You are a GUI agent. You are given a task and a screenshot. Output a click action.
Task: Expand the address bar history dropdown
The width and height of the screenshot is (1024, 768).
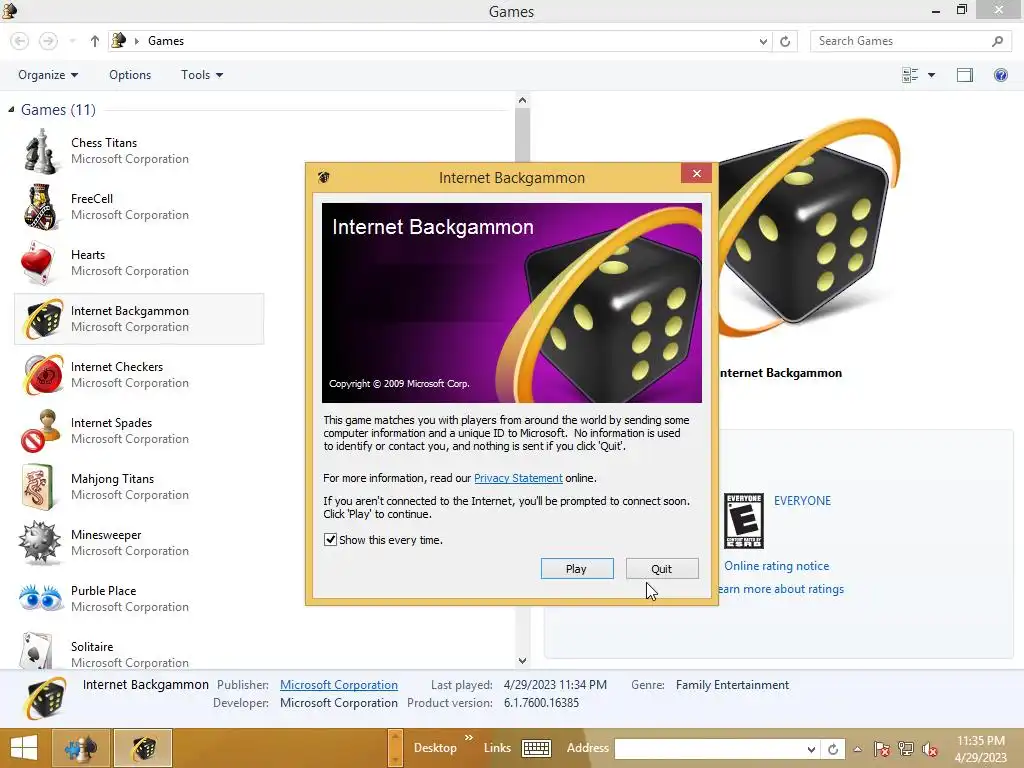point(763,41)
